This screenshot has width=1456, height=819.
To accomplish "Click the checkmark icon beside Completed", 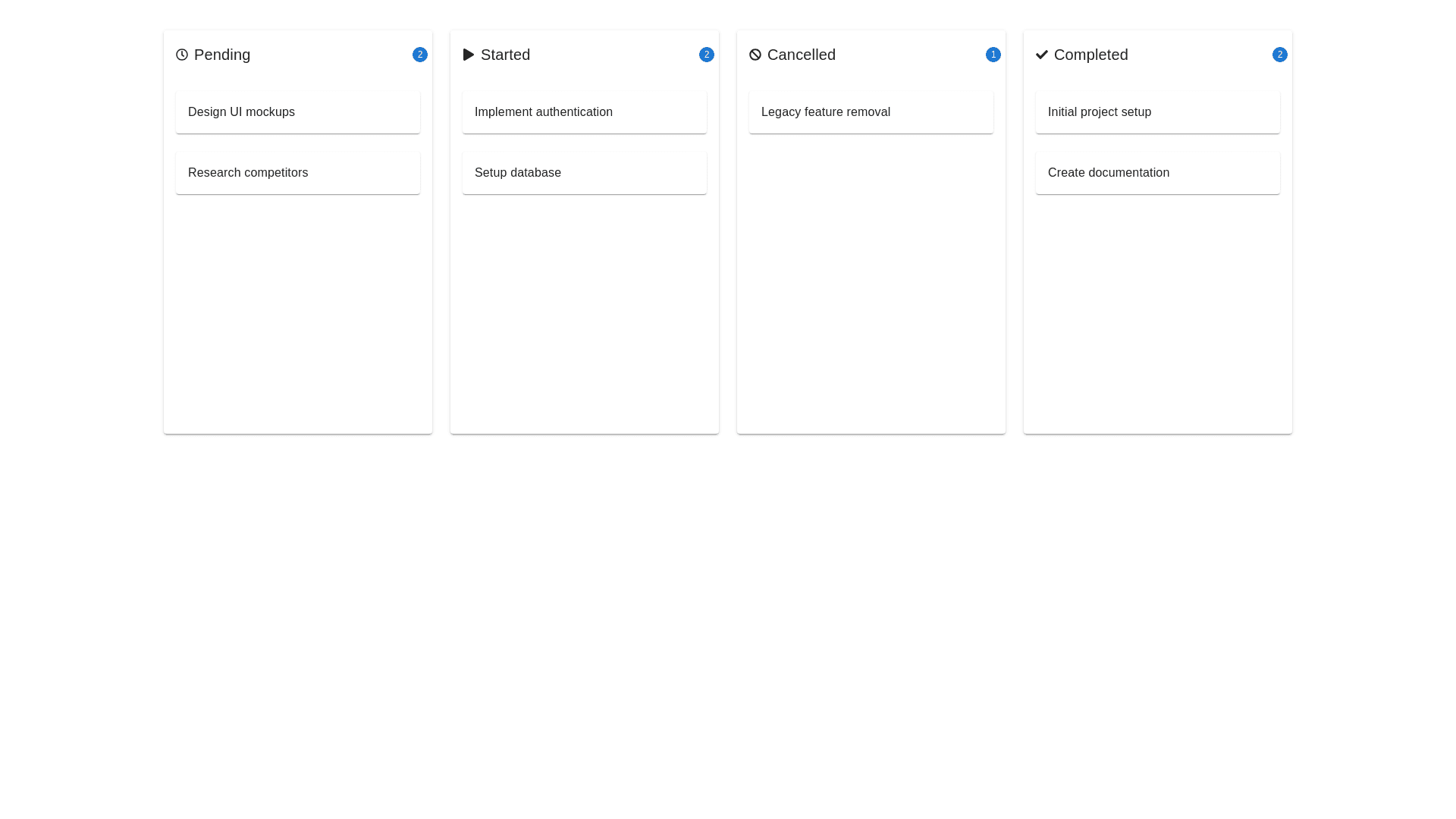I will click(x=1042, y=55).
